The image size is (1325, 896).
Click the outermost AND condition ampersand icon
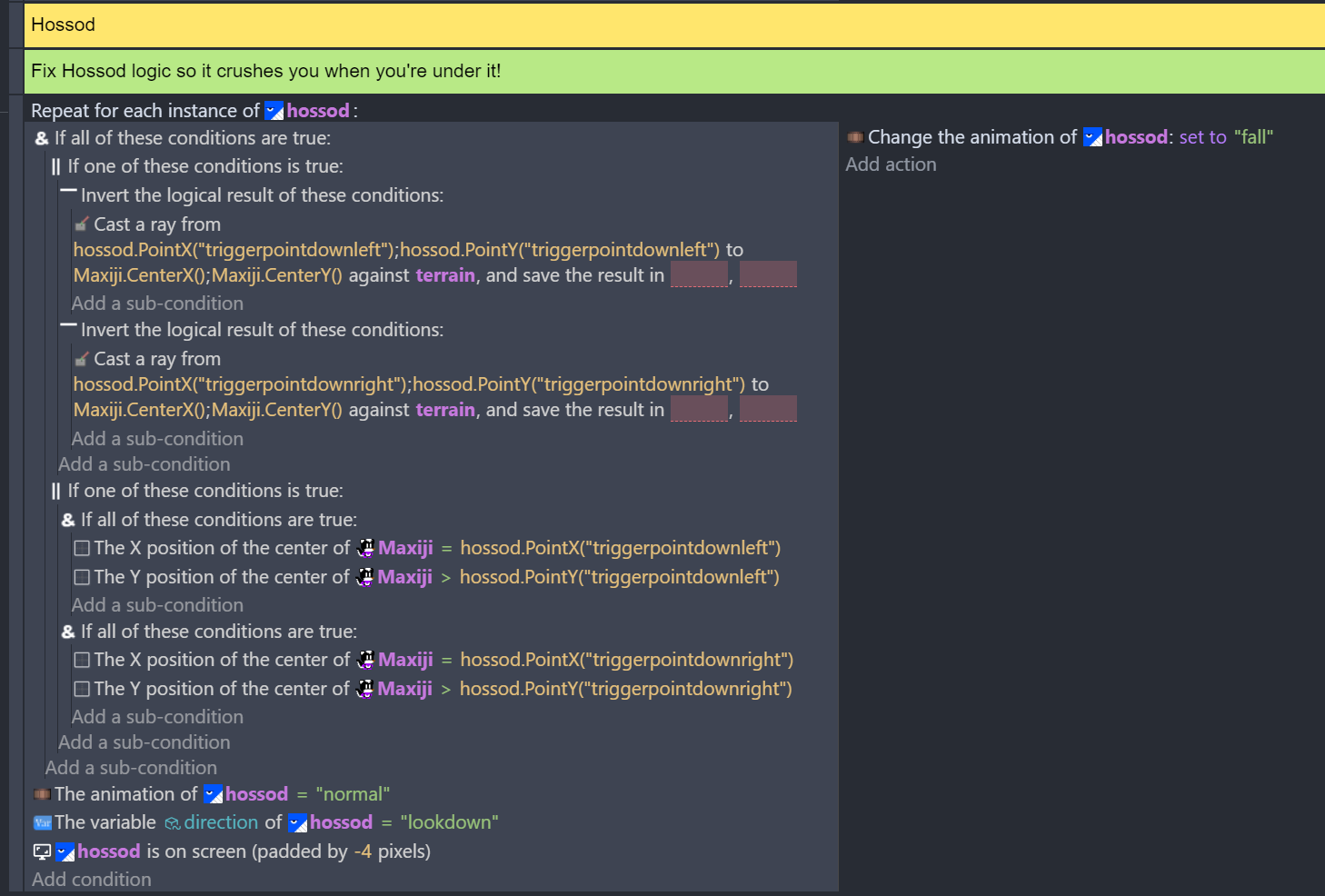pyautogui.click(x=42, y=138)
